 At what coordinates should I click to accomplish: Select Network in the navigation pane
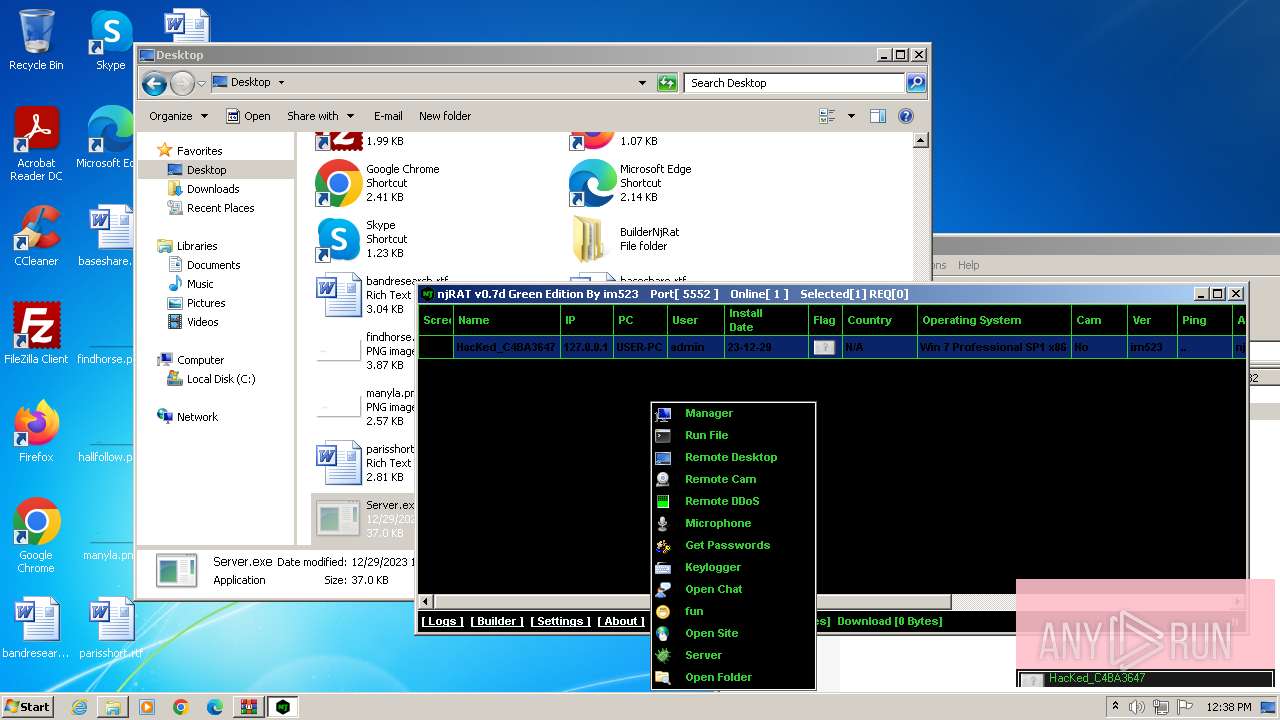pos(197,417)
